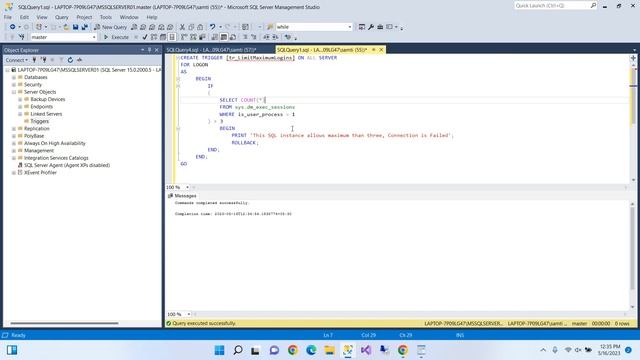Switch to the SQLQuery4.sql tab

(x=211, y=50)
